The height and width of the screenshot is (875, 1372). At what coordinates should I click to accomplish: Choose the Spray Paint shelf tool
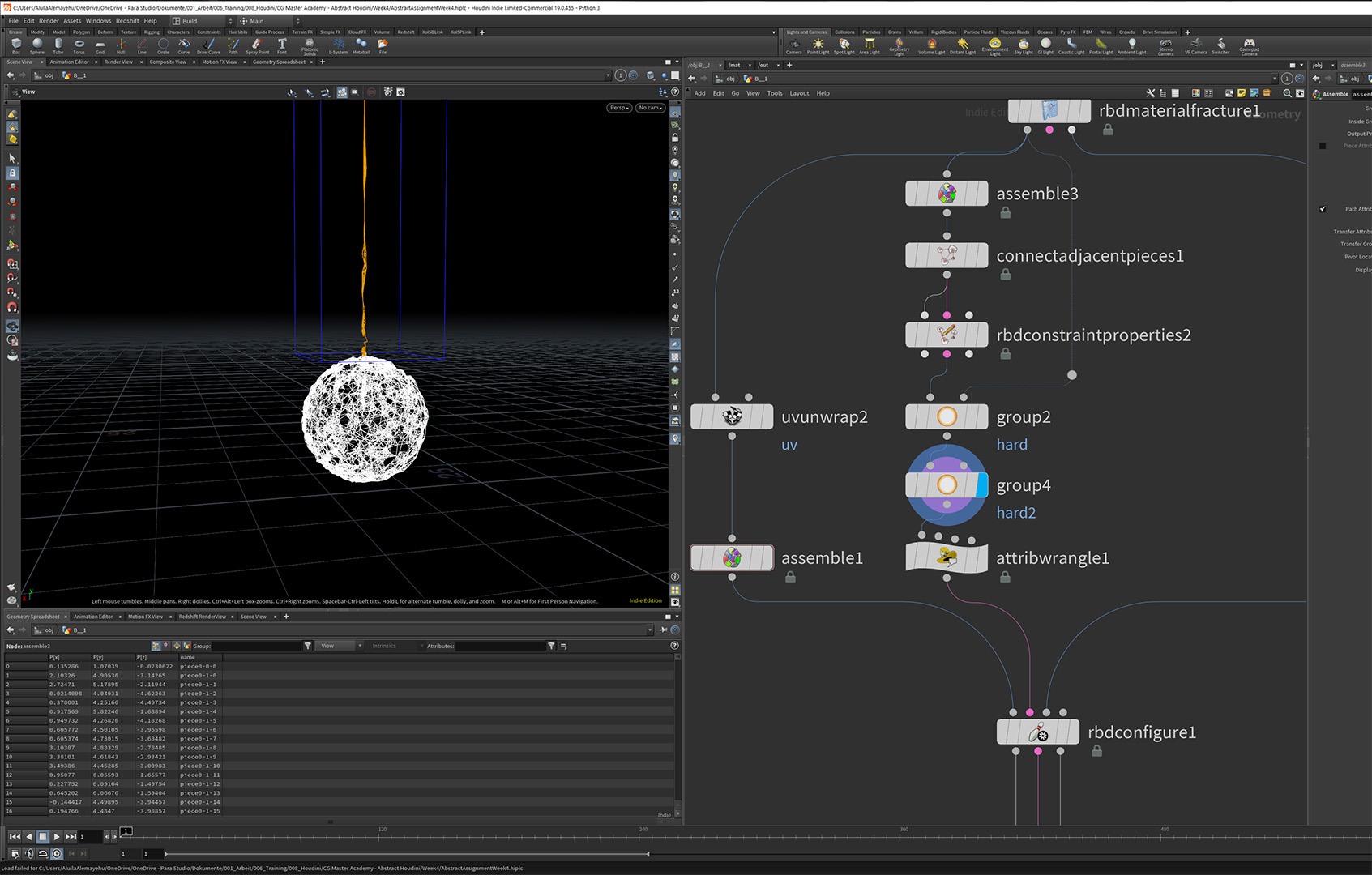tap(257, 44)
